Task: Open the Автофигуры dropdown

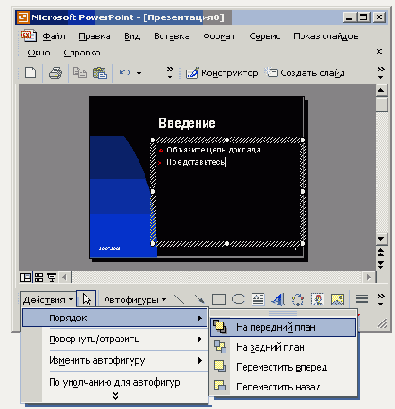Action: [135, 300]
